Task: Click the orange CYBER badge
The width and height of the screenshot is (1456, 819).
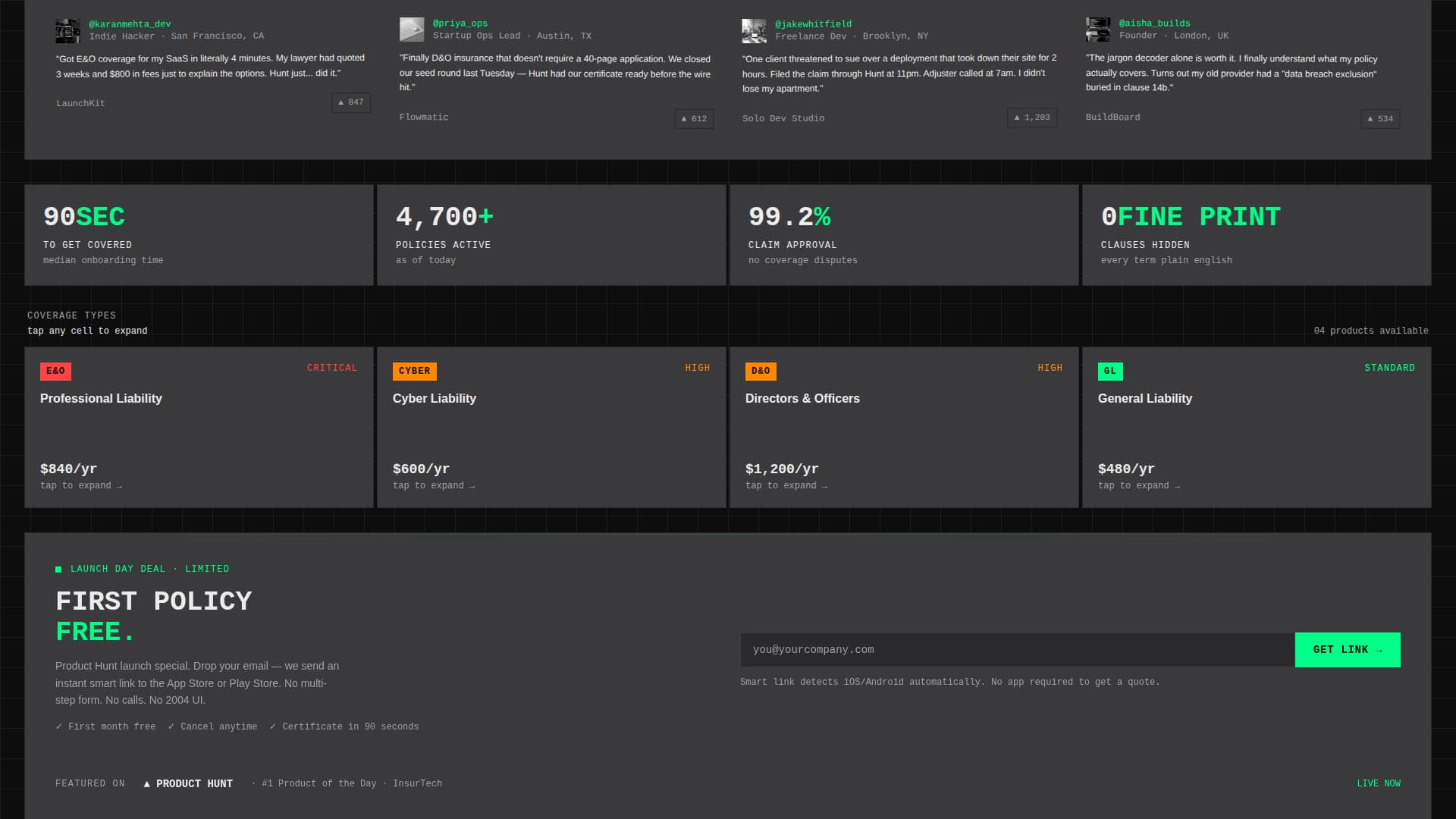Action: (x=414, y=371)
